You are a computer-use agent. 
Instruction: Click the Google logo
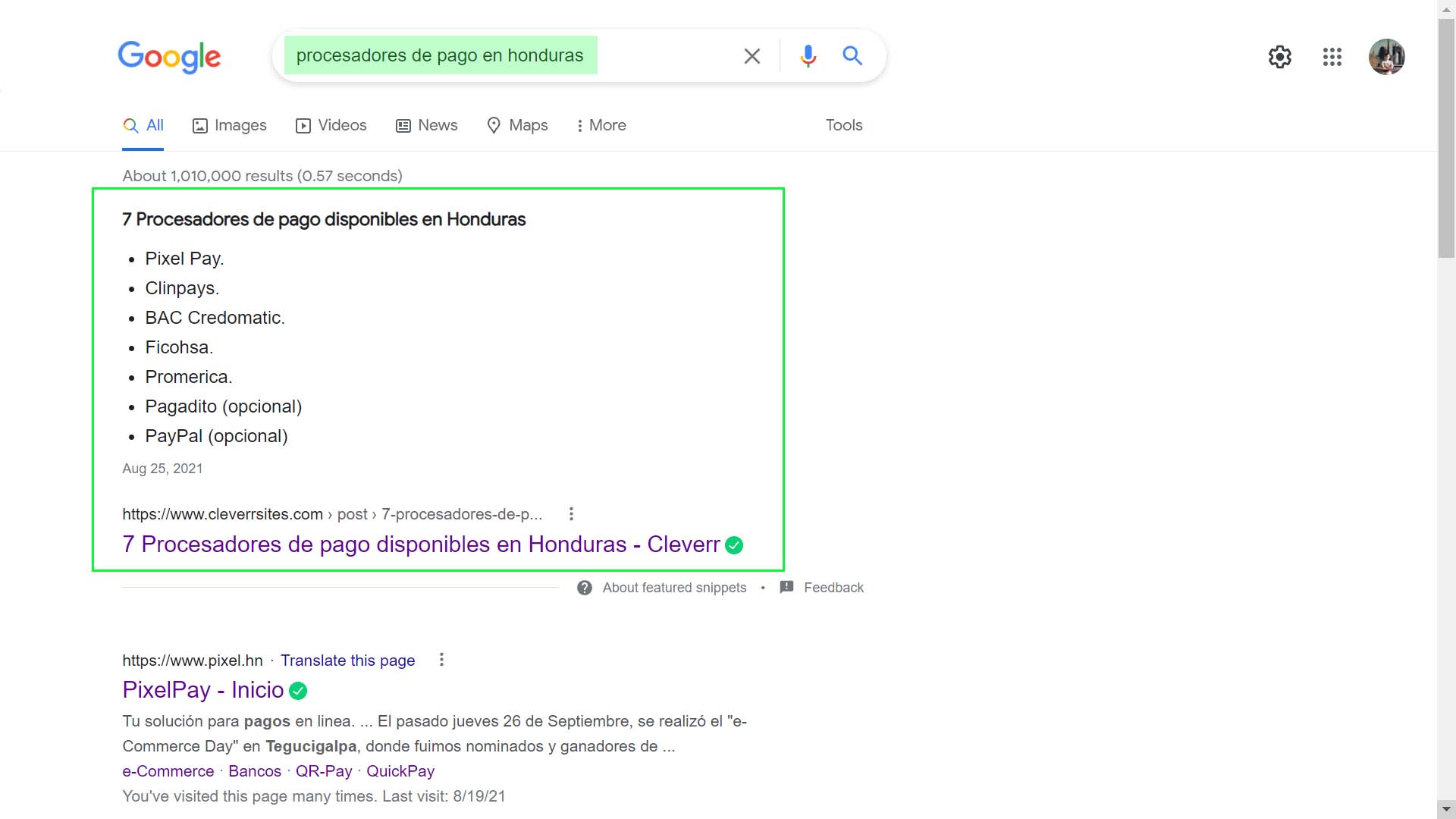169,57
